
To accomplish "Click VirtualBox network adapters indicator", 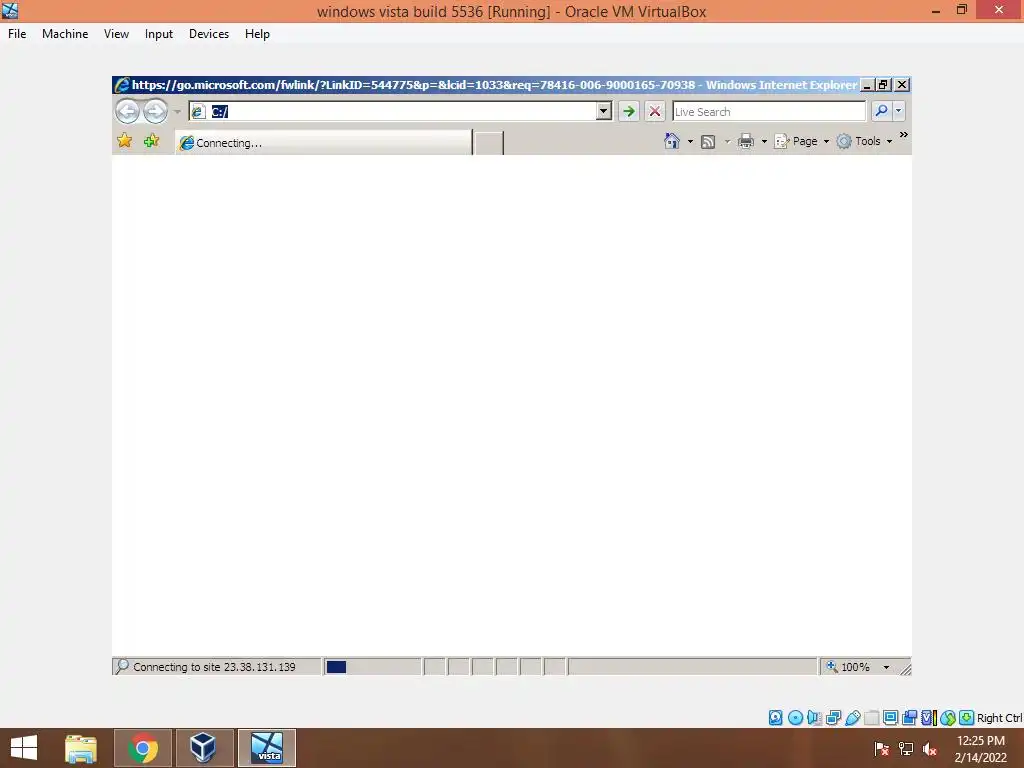I will pos(833,718).
